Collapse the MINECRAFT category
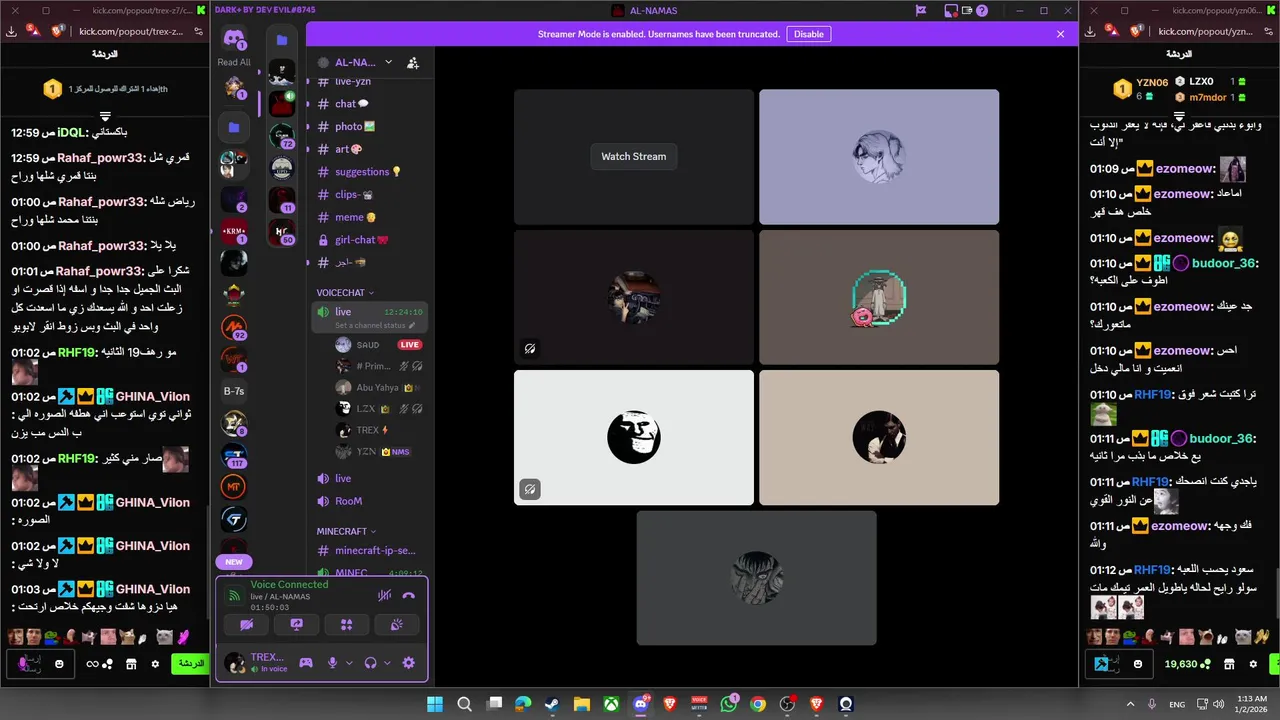The image size is (1280, 720). pos(346,531)
